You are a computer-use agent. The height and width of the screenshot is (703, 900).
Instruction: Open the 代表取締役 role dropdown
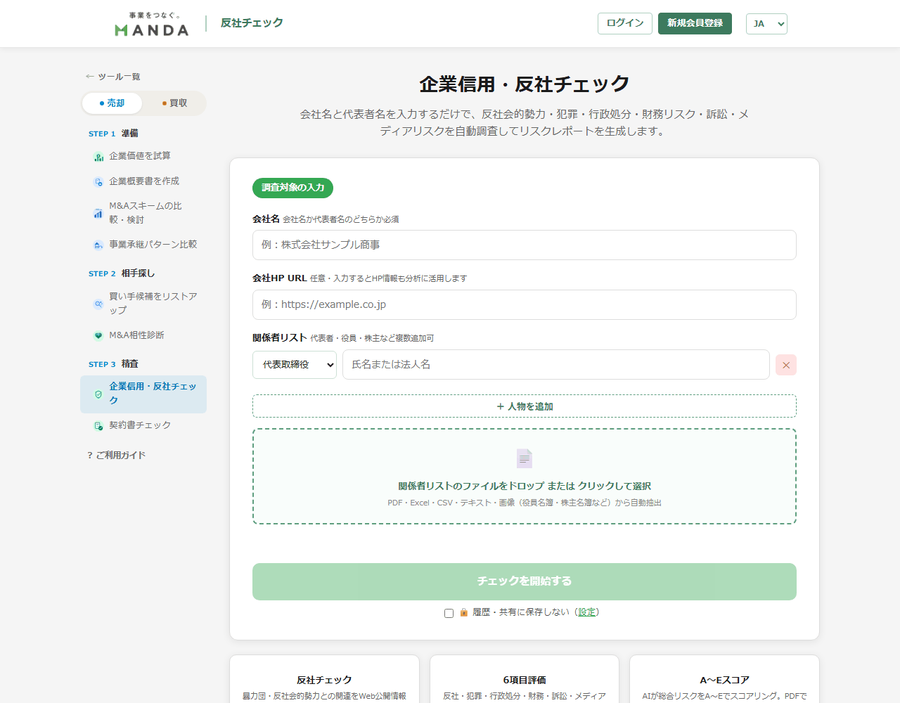coord(294,364)
